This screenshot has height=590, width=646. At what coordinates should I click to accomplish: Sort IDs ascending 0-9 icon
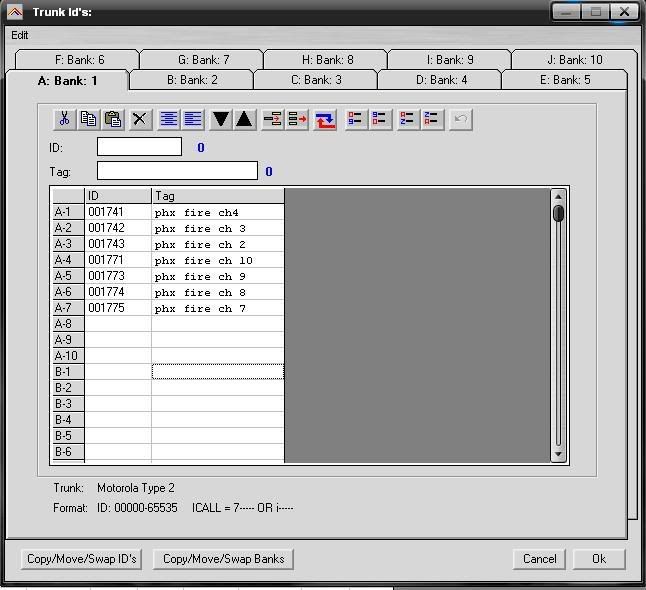click(356, 119)
